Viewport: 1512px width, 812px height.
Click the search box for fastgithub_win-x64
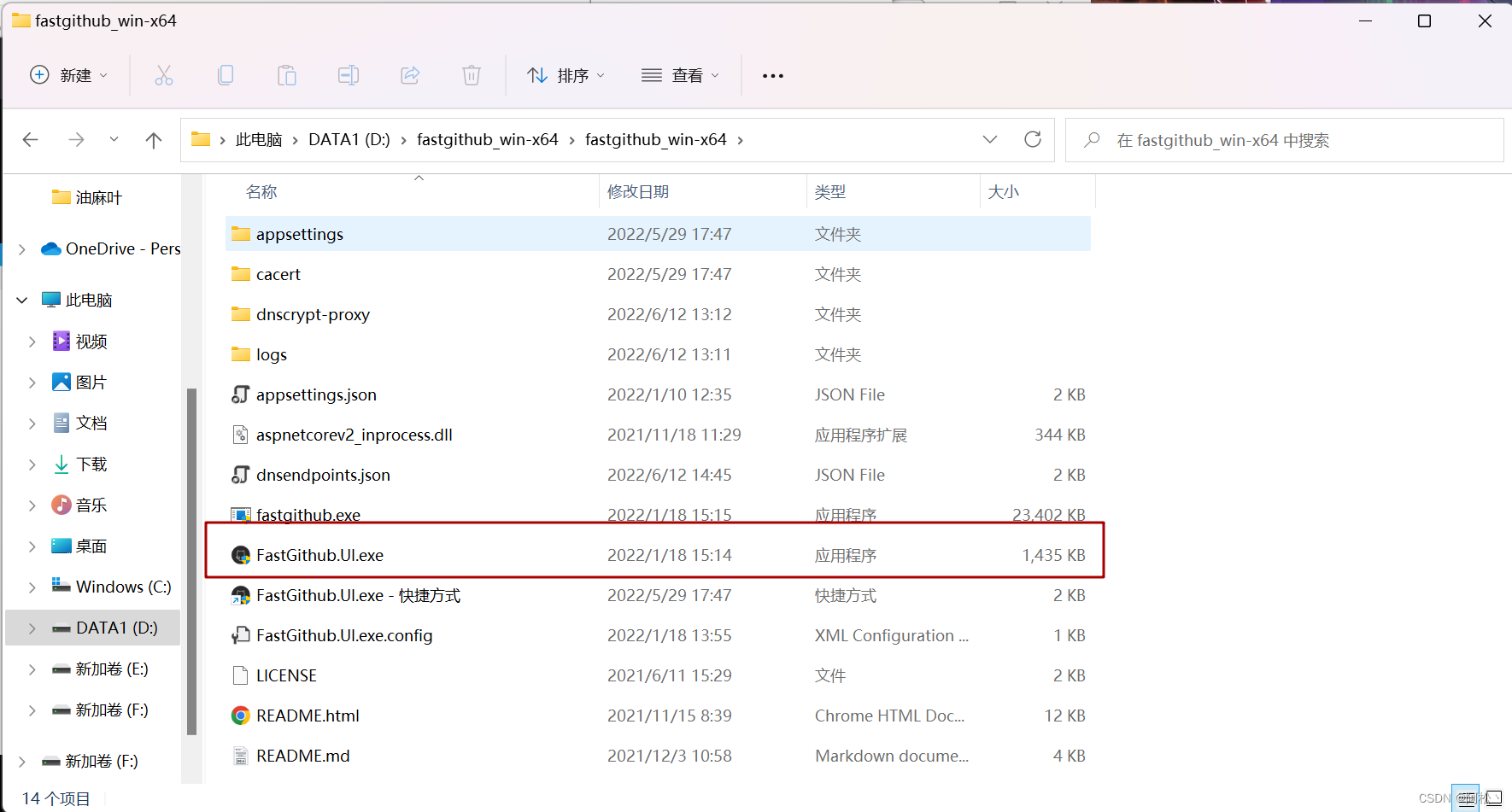click(x=1285, y=140)
